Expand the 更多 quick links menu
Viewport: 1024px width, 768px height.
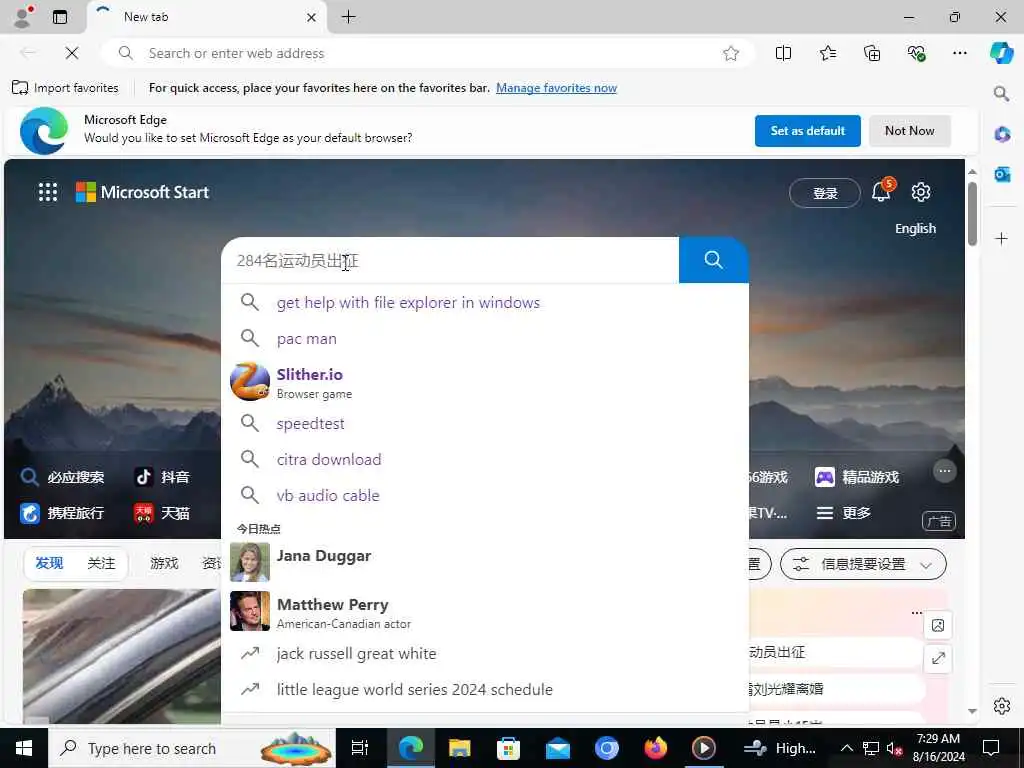click(x=843, y=513)
